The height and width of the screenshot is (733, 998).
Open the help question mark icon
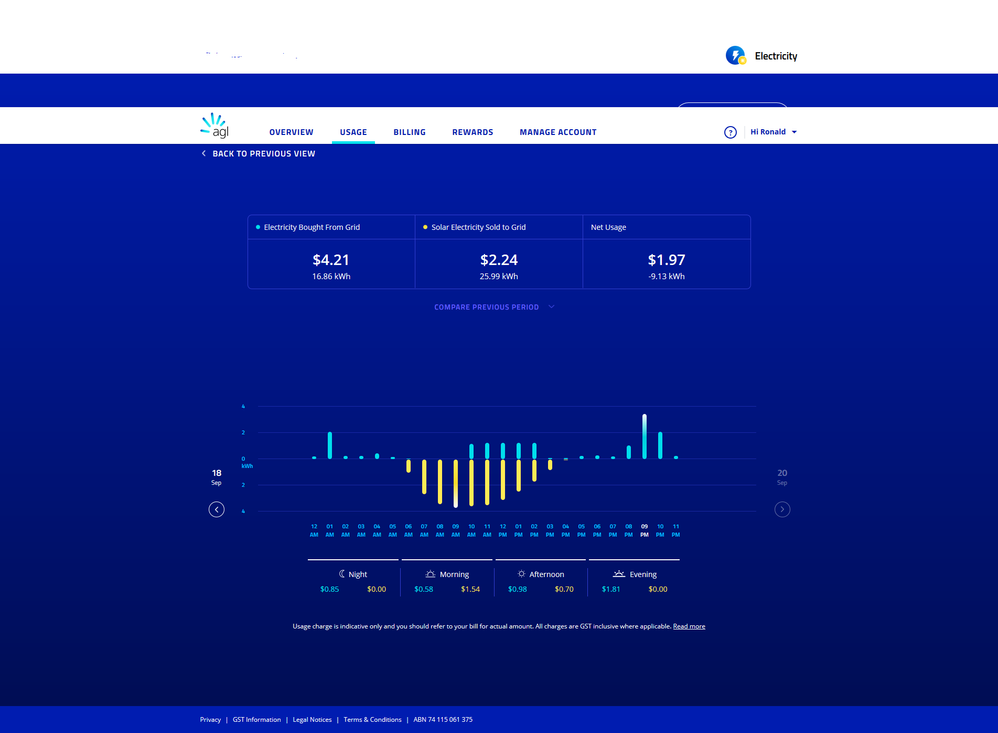pos(730,131)
